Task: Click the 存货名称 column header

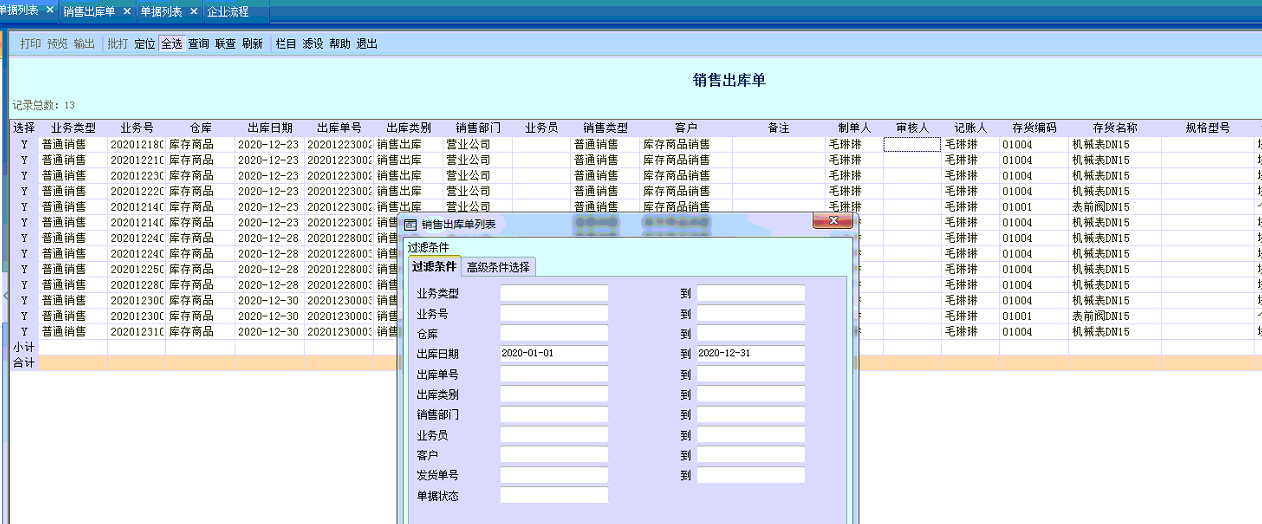Action: pyautogui.click(x=1115, y=129)
